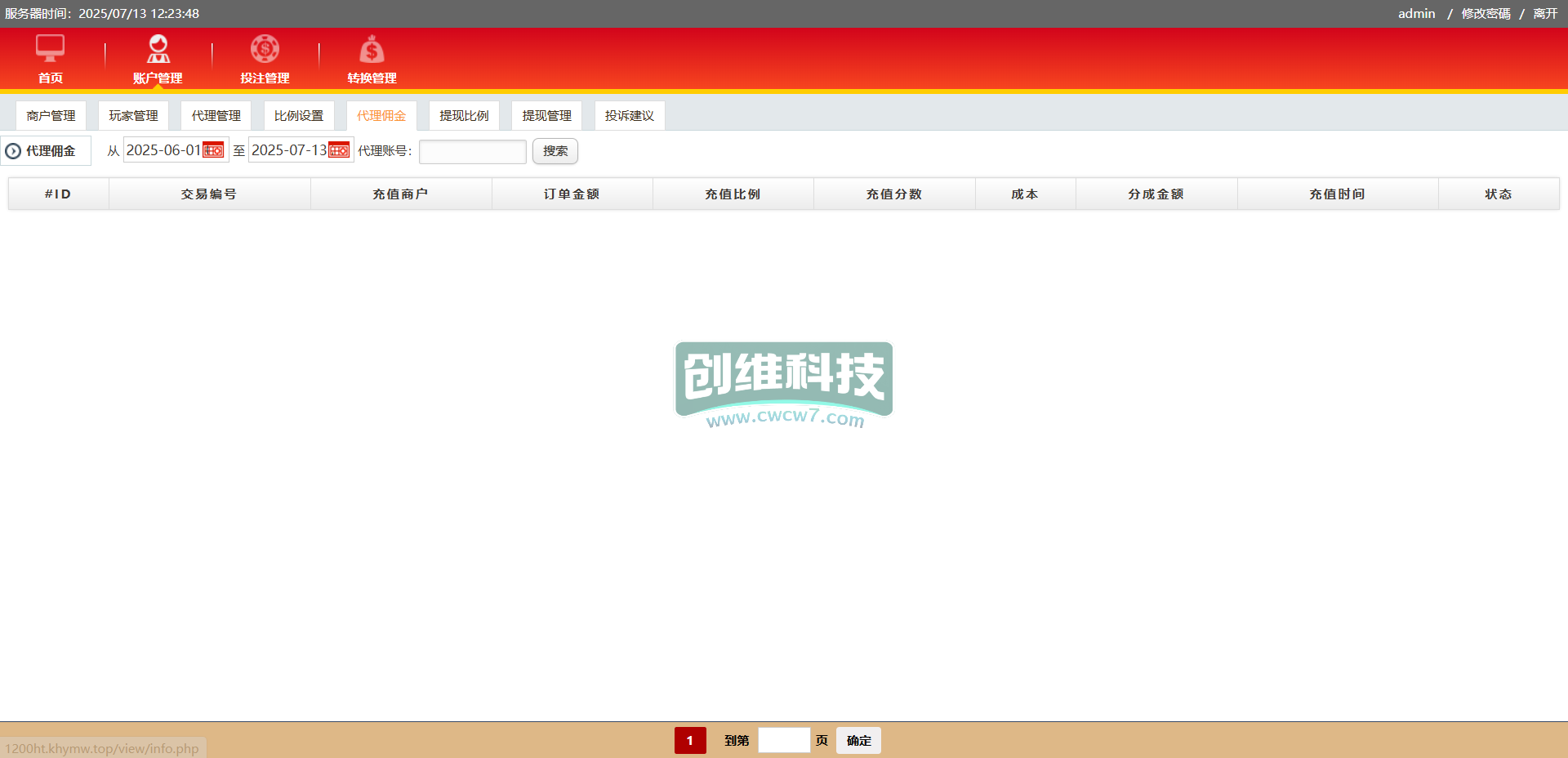Click the 确定 page confirm button

(x=858, y=741)
